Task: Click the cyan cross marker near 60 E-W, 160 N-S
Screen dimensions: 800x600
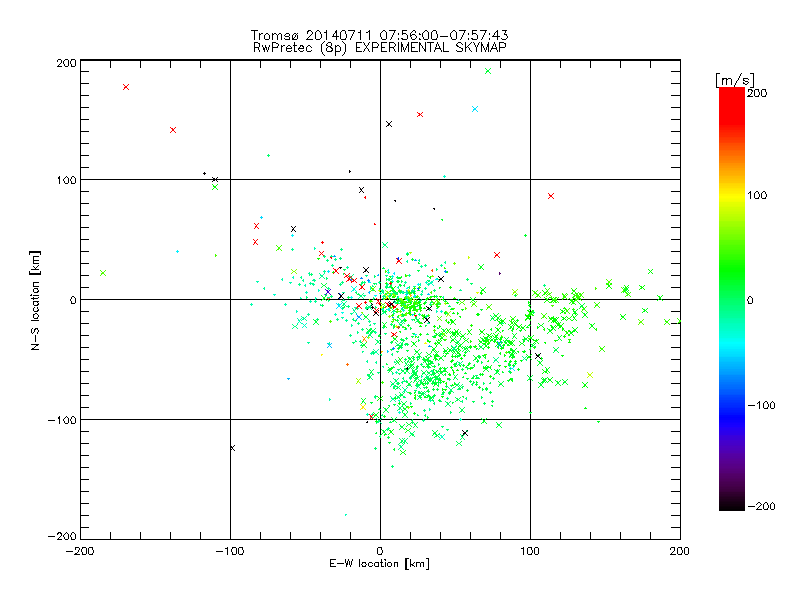Action: [475, 109]
